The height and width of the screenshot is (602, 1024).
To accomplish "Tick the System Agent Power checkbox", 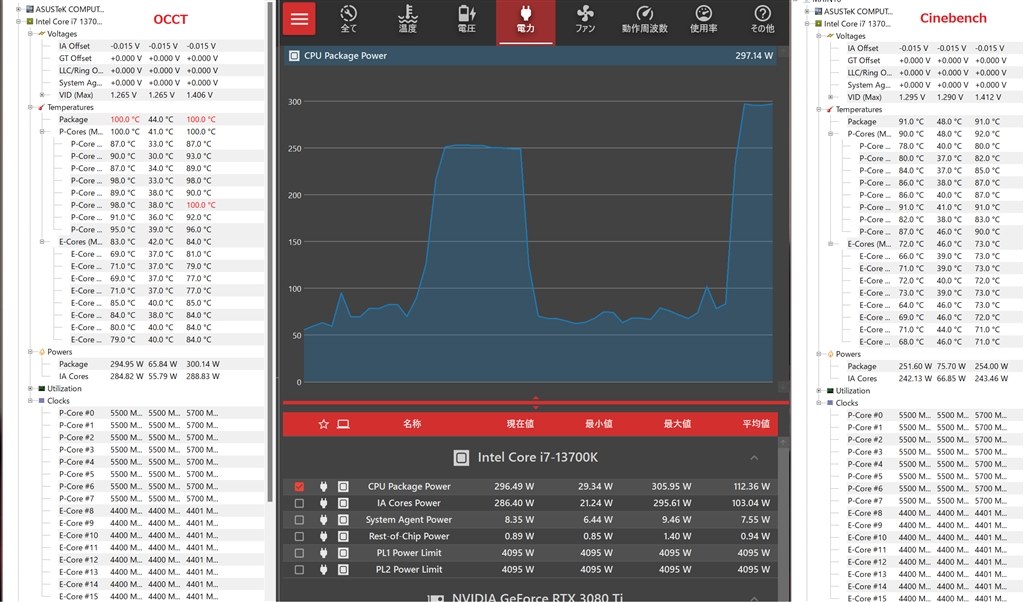I will (x=299, y=520).
